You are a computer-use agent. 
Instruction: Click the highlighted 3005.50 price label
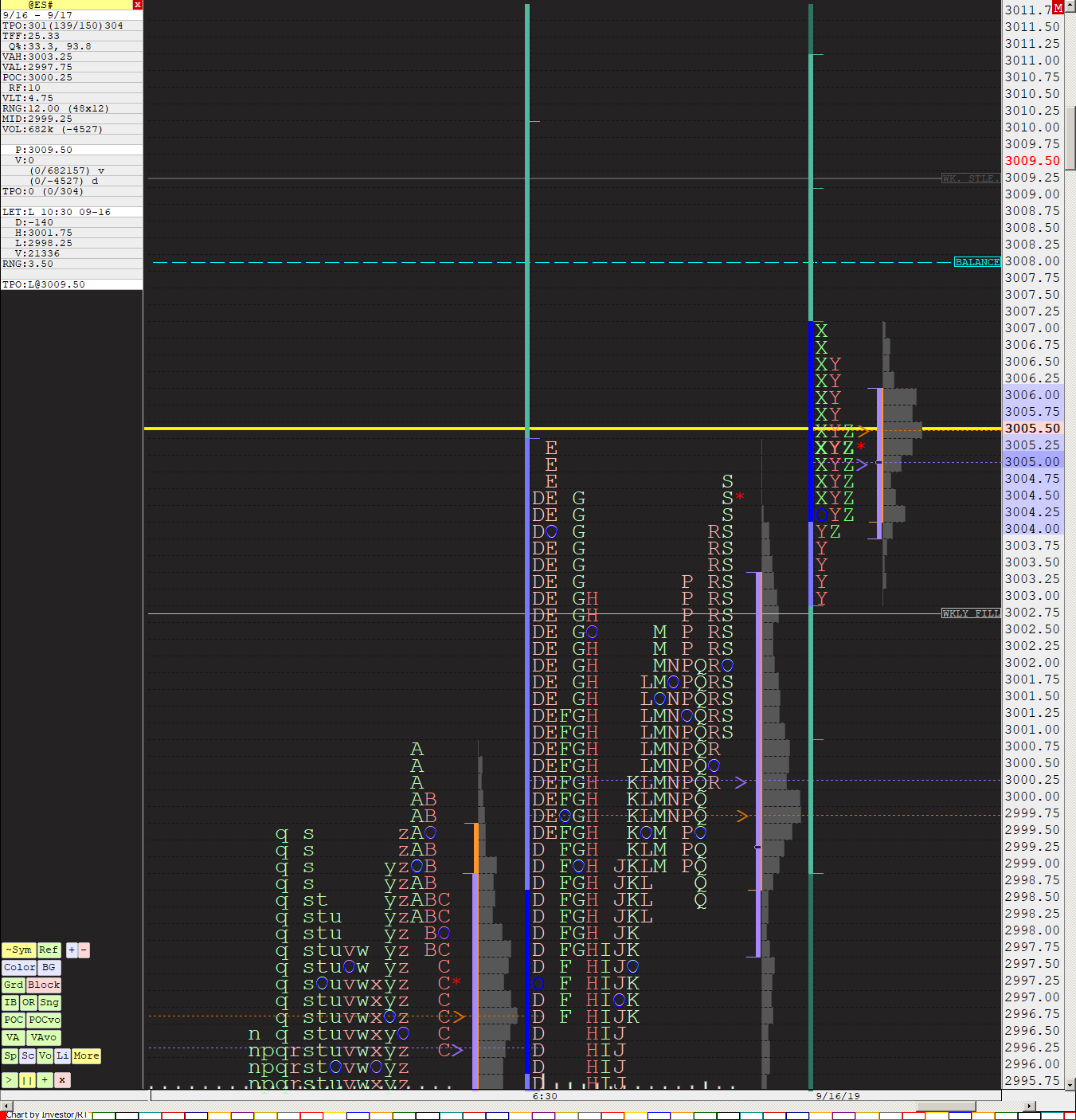pos(1032,429)
